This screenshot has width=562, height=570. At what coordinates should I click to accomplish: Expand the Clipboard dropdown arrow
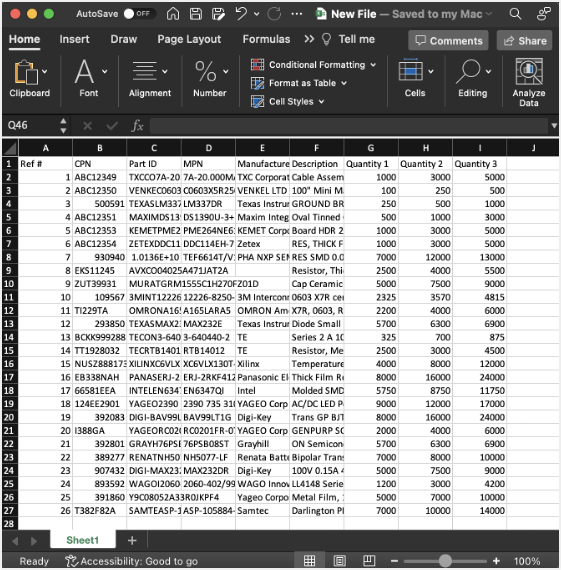pyautogui.click(x=45, y=72)
